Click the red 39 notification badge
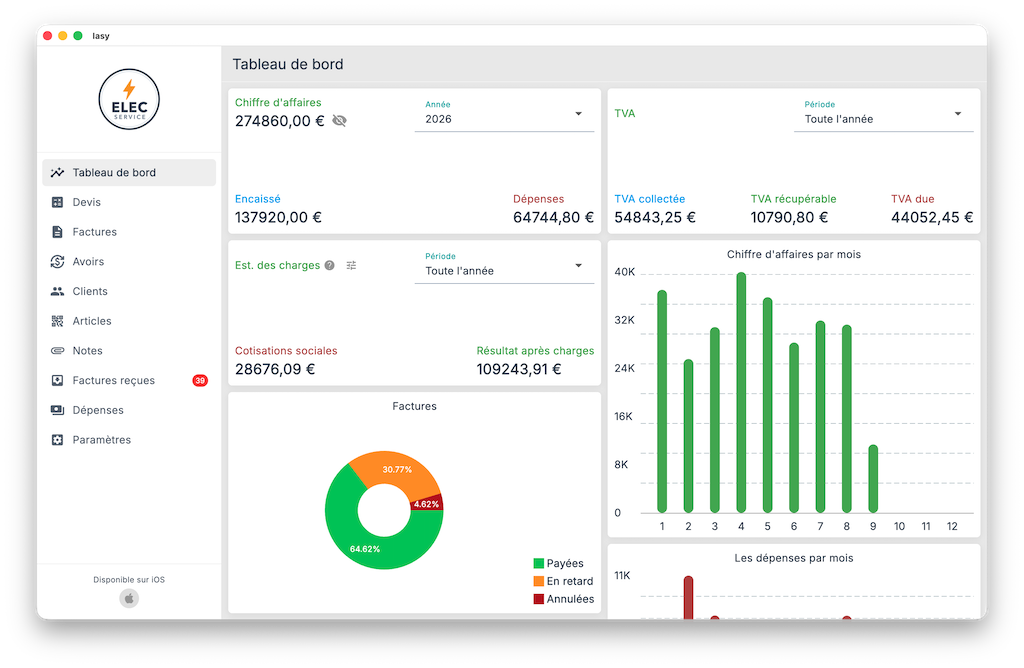This screenshot has width=1024, height=668. [200, 381]
